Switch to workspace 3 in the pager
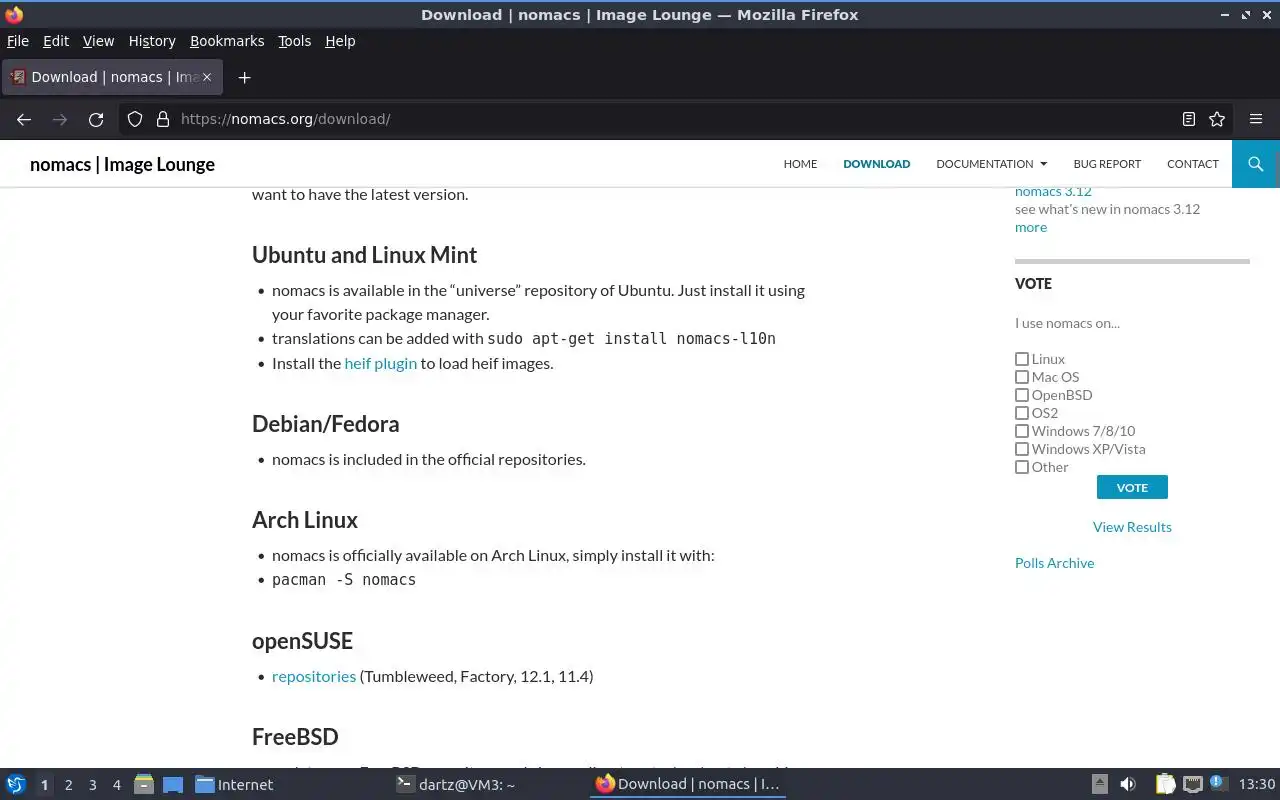The height and width of the screenshot is (800, 1280). 93,785
